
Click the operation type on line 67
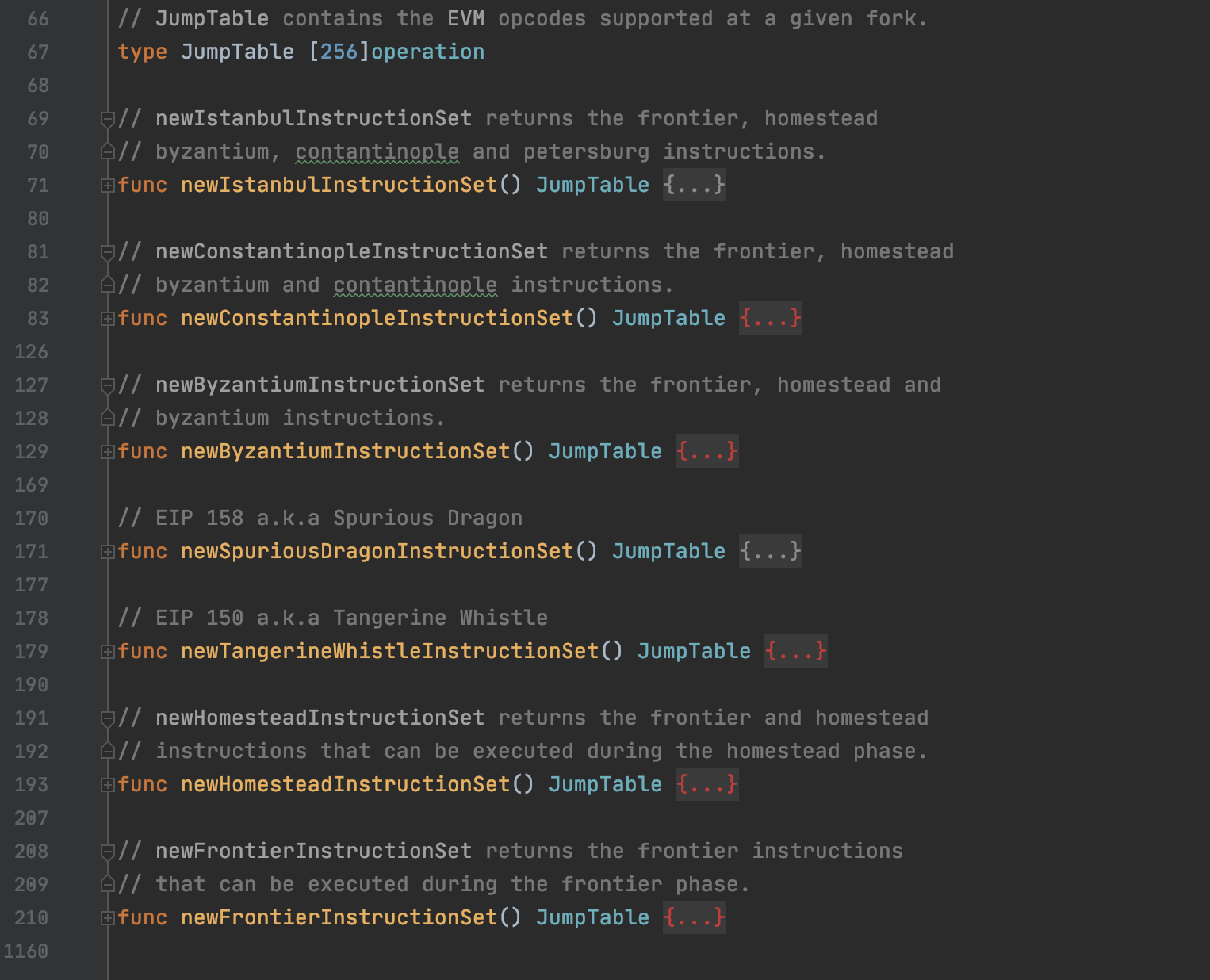point(427,52)
